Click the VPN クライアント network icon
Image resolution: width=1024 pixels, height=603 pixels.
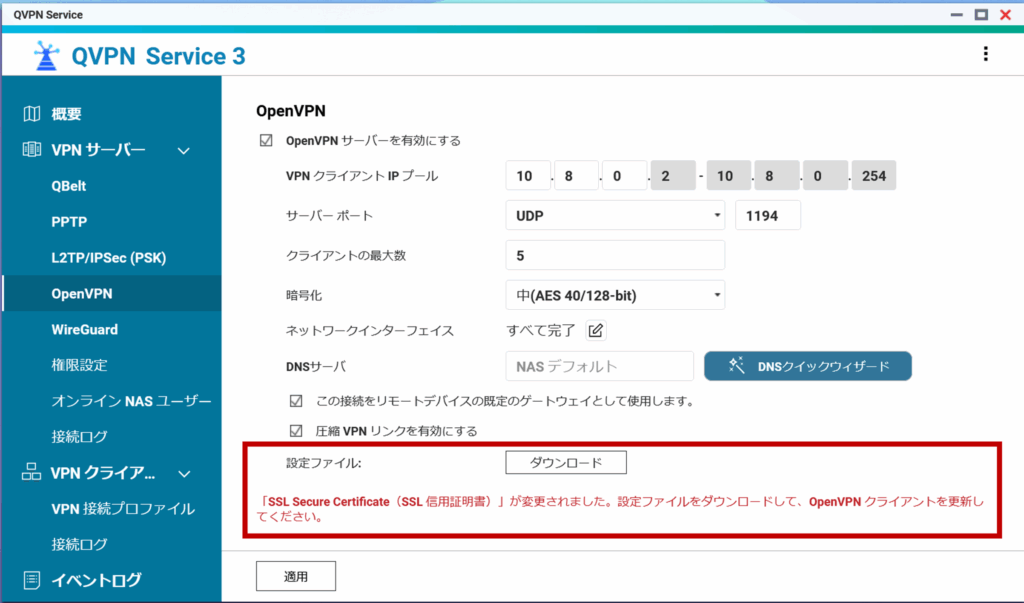pyautogui.click(x=32, y=473)
